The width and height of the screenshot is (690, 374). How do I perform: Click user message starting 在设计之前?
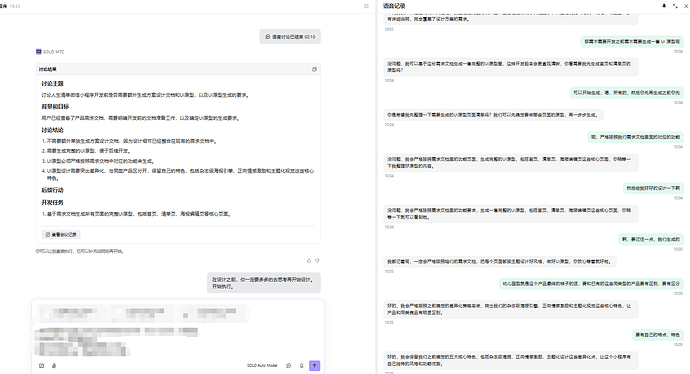click(x=264, y=283)
